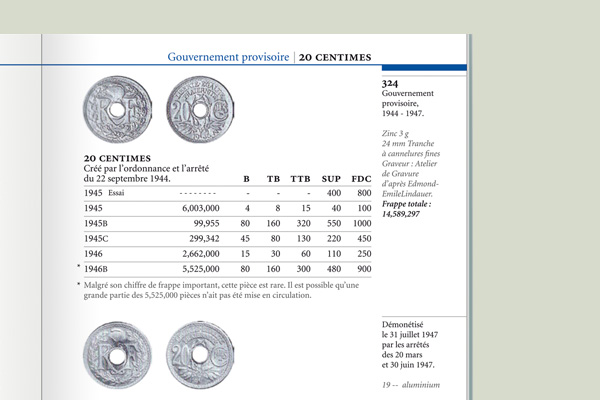Click 'Créé par l'ordonnance et l'arrêté' line
The height and width of the screenshot is (400, 600).
click(x=146, y=168)
